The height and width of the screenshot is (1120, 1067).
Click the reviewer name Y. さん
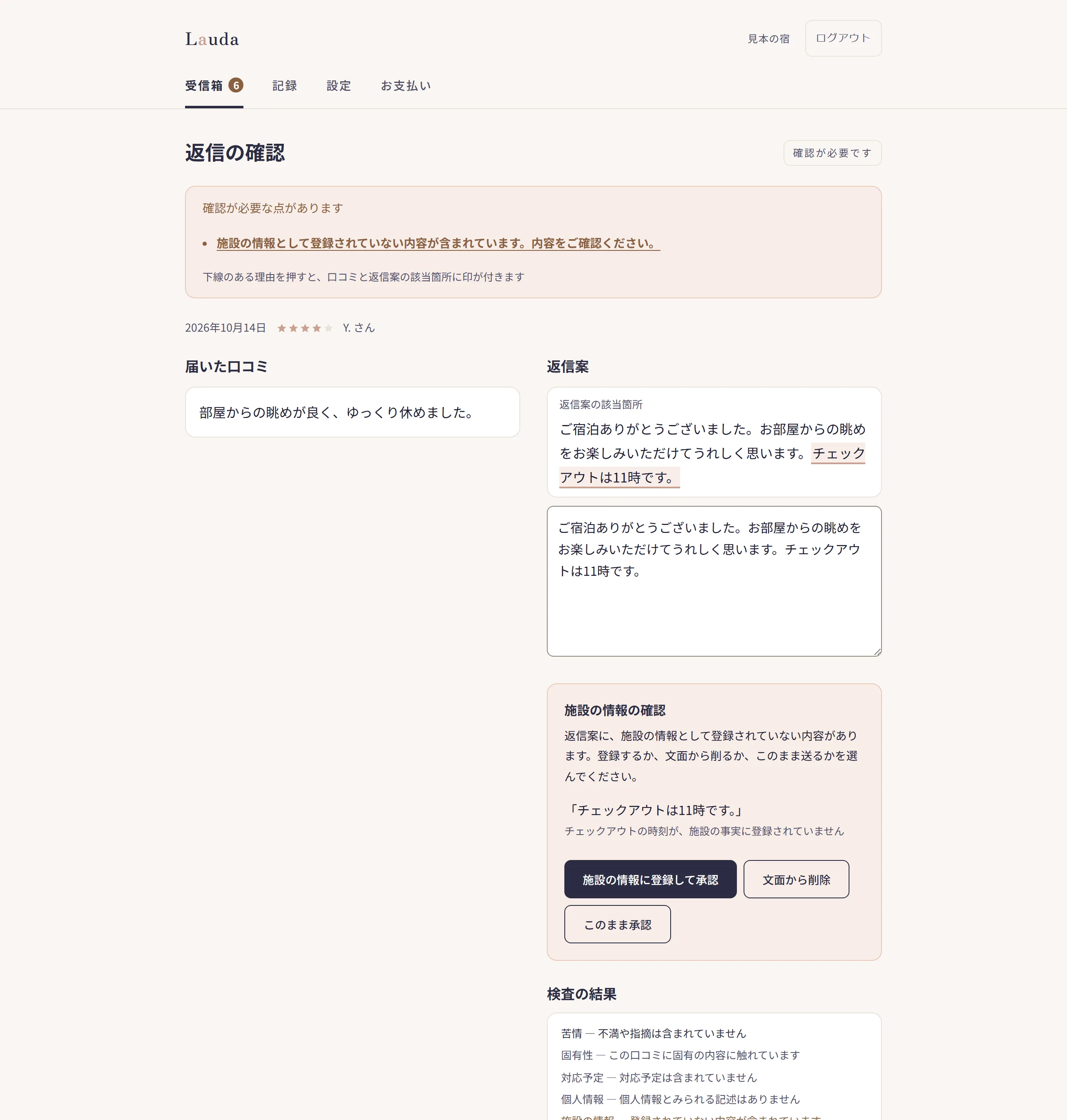coord(359,328)
